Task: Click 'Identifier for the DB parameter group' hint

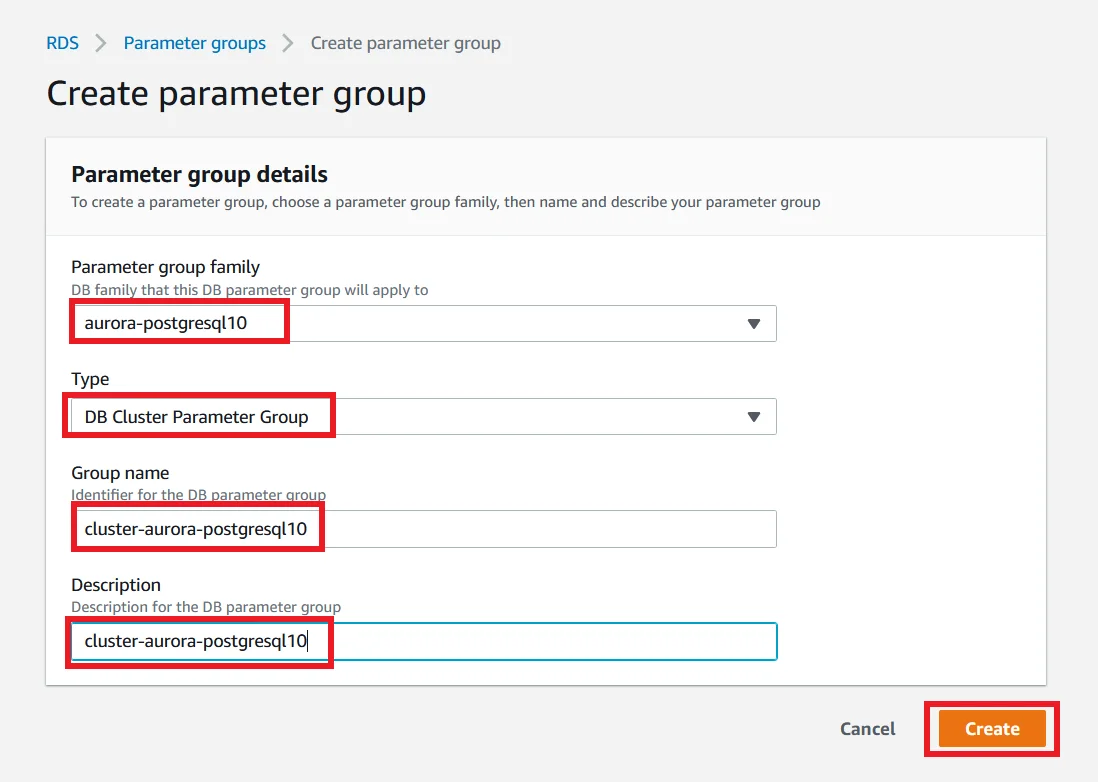Action: 199,495
